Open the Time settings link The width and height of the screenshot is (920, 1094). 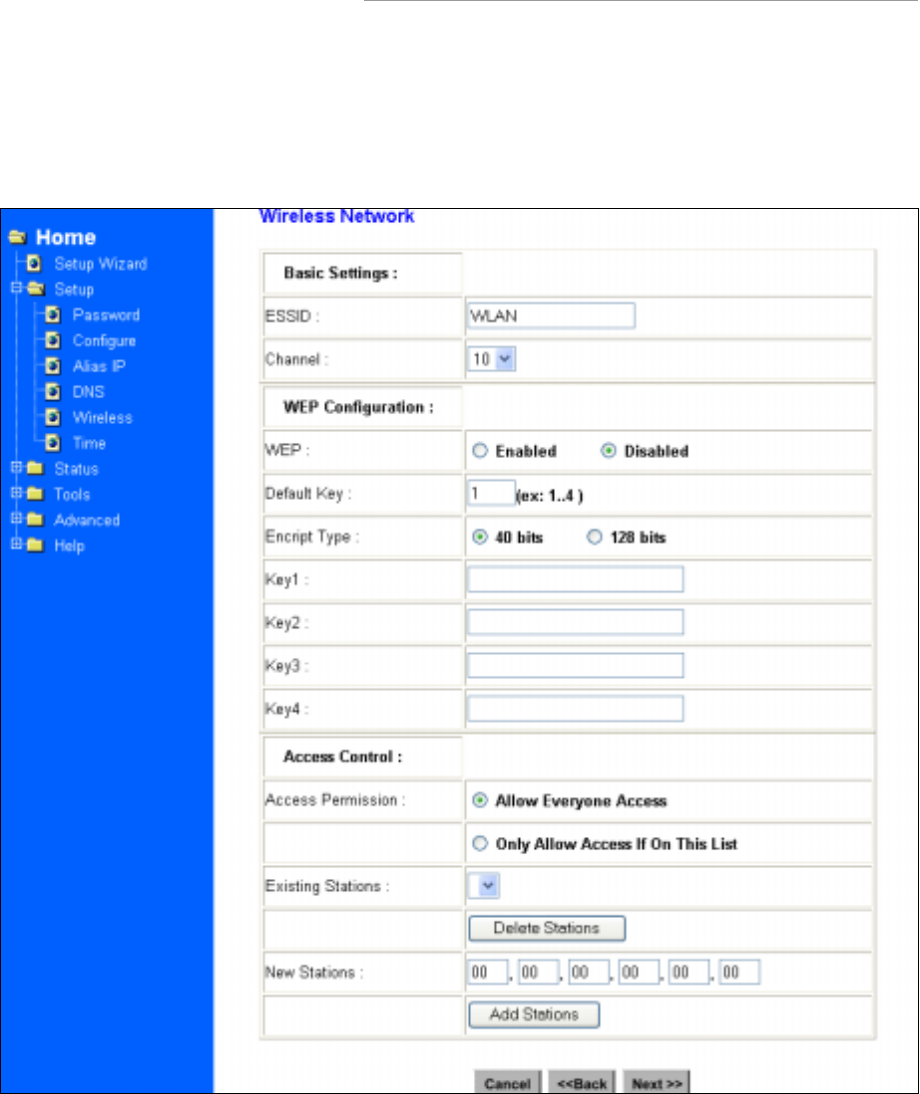point(89,443)
